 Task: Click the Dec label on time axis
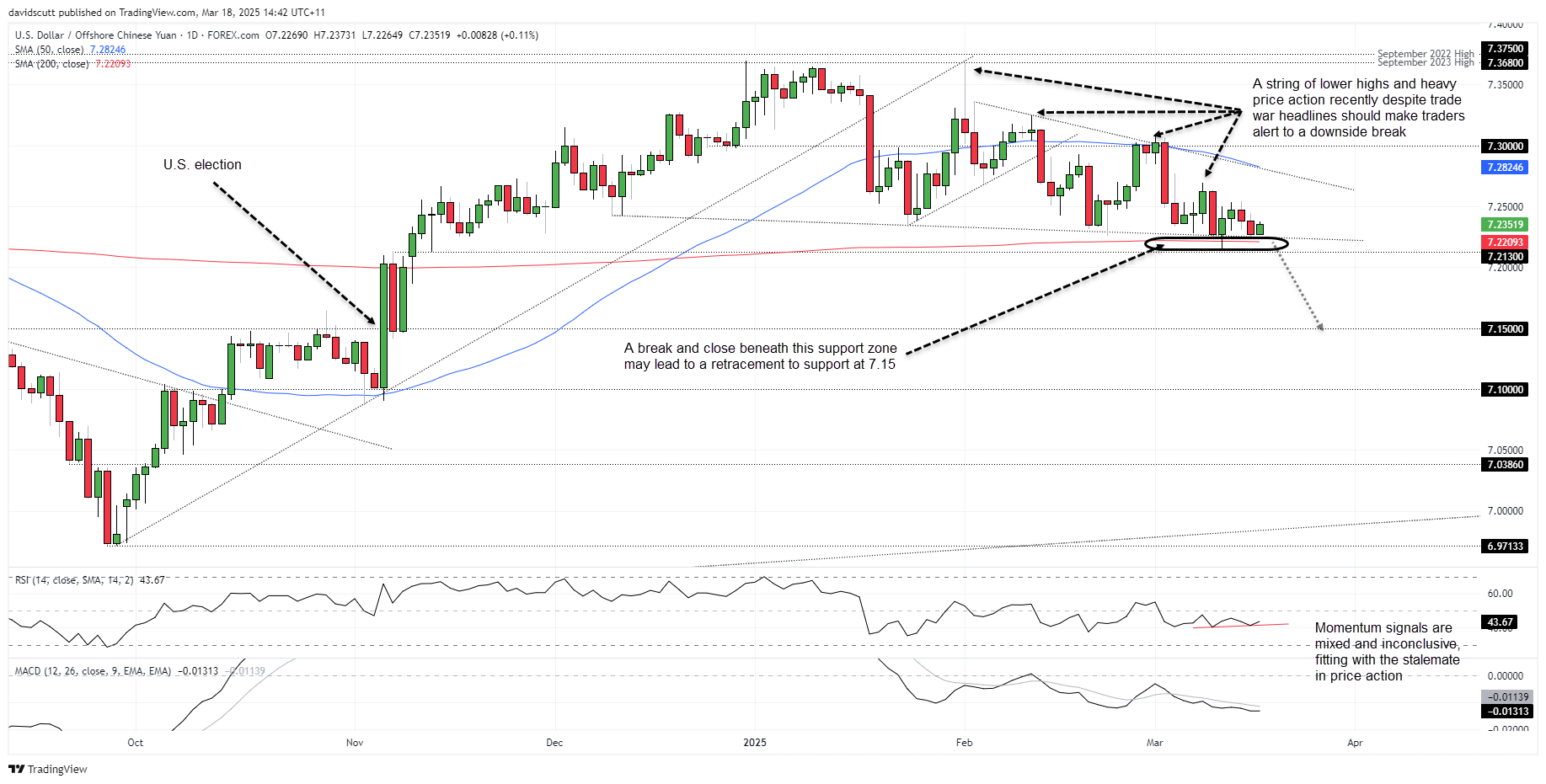[x=554, y=743]
